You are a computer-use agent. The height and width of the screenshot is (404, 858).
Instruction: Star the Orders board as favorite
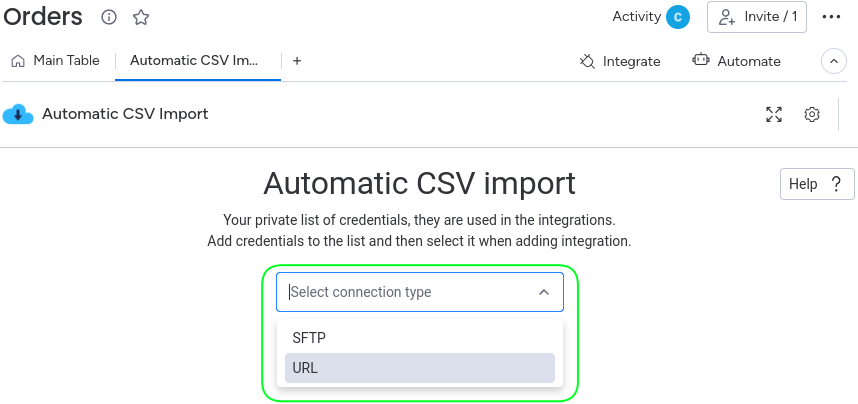click(x=141, y=18)
